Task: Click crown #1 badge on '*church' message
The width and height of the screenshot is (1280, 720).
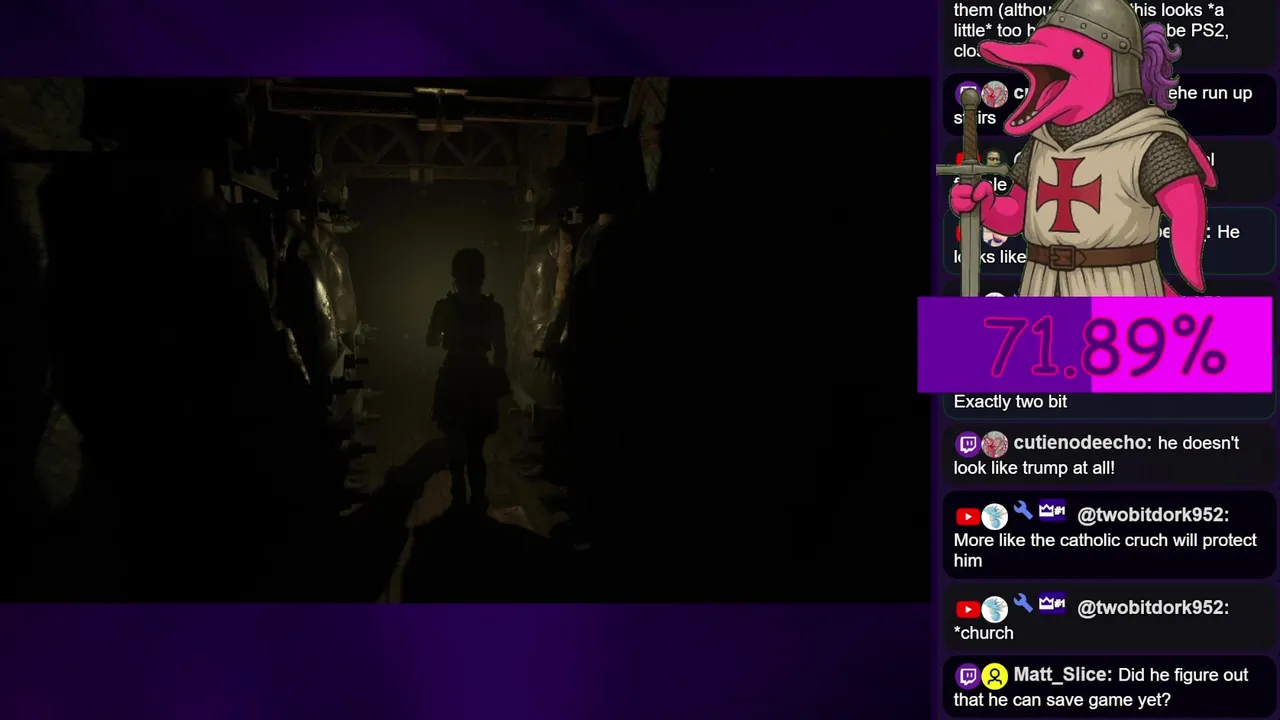Action: click(x=1052, y=603)
